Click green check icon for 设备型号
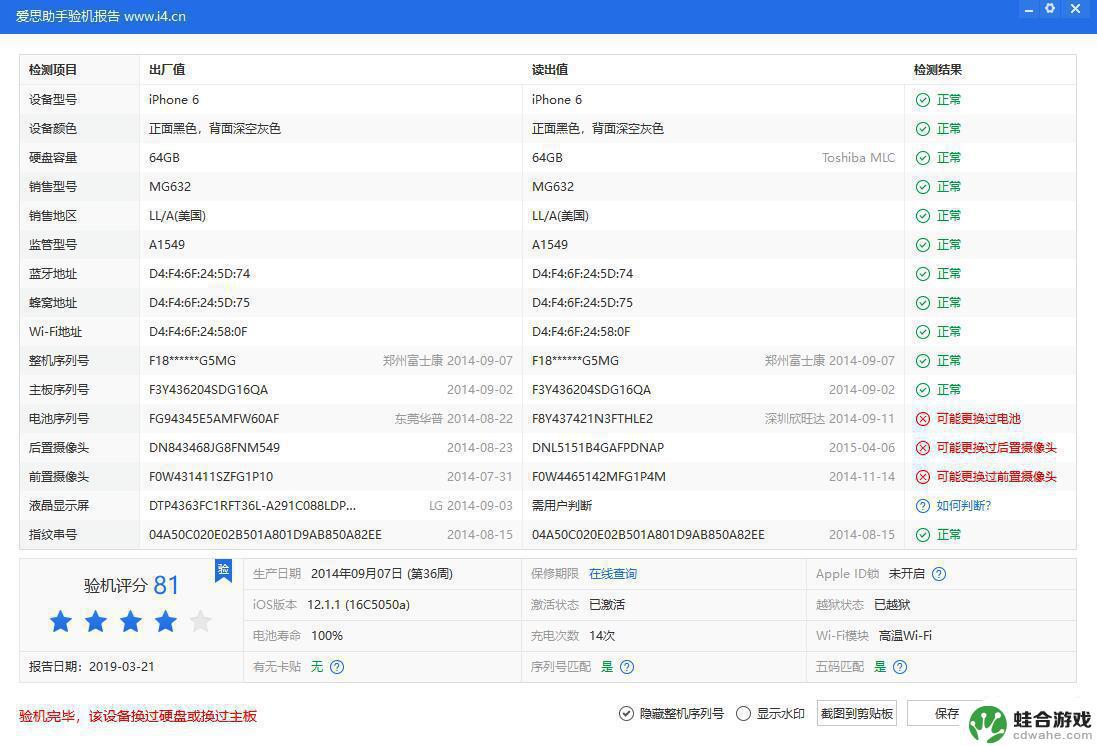The image size is (1097, 746). pos(923,100)
